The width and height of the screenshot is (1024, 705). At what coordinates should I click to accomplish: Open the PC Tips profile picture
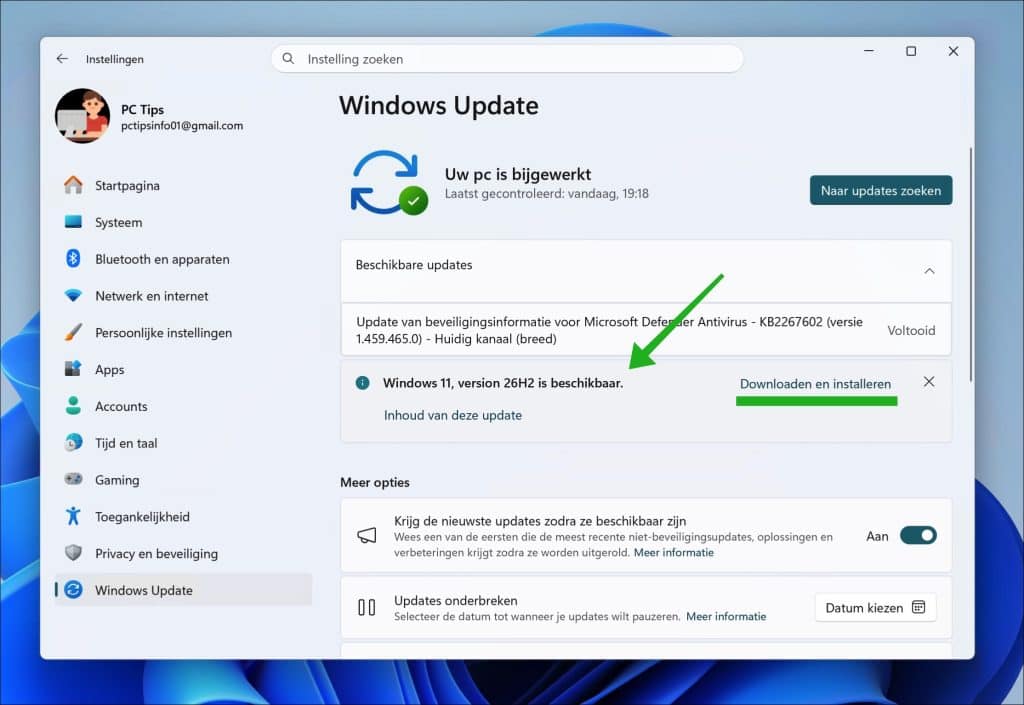tap(82, 116)
